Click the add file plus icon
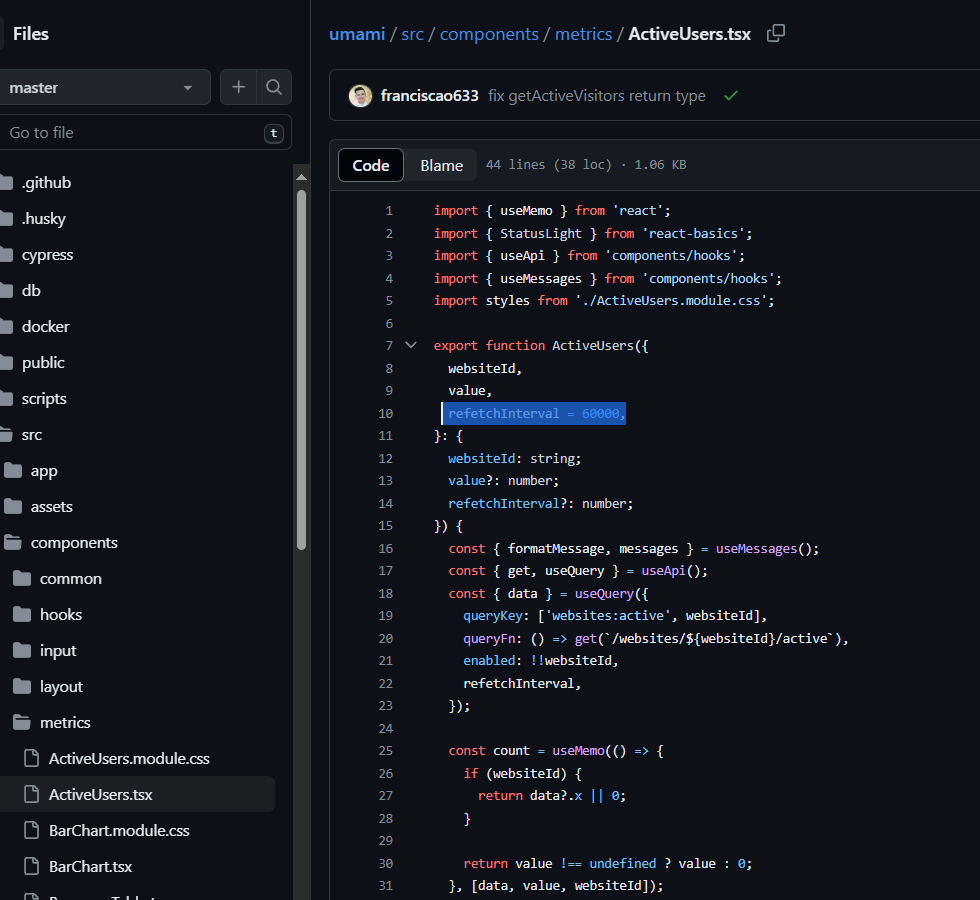 (238, 87)
